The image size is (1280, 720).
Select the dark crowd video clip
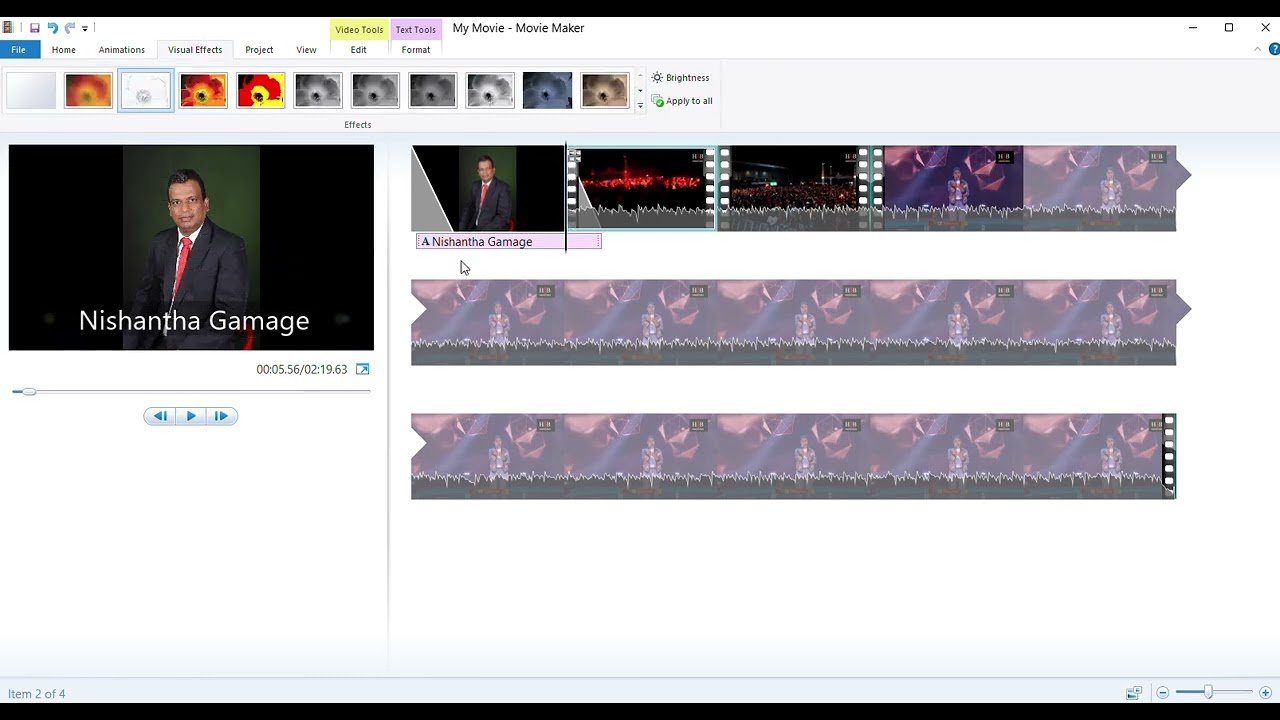pos(795,188)
